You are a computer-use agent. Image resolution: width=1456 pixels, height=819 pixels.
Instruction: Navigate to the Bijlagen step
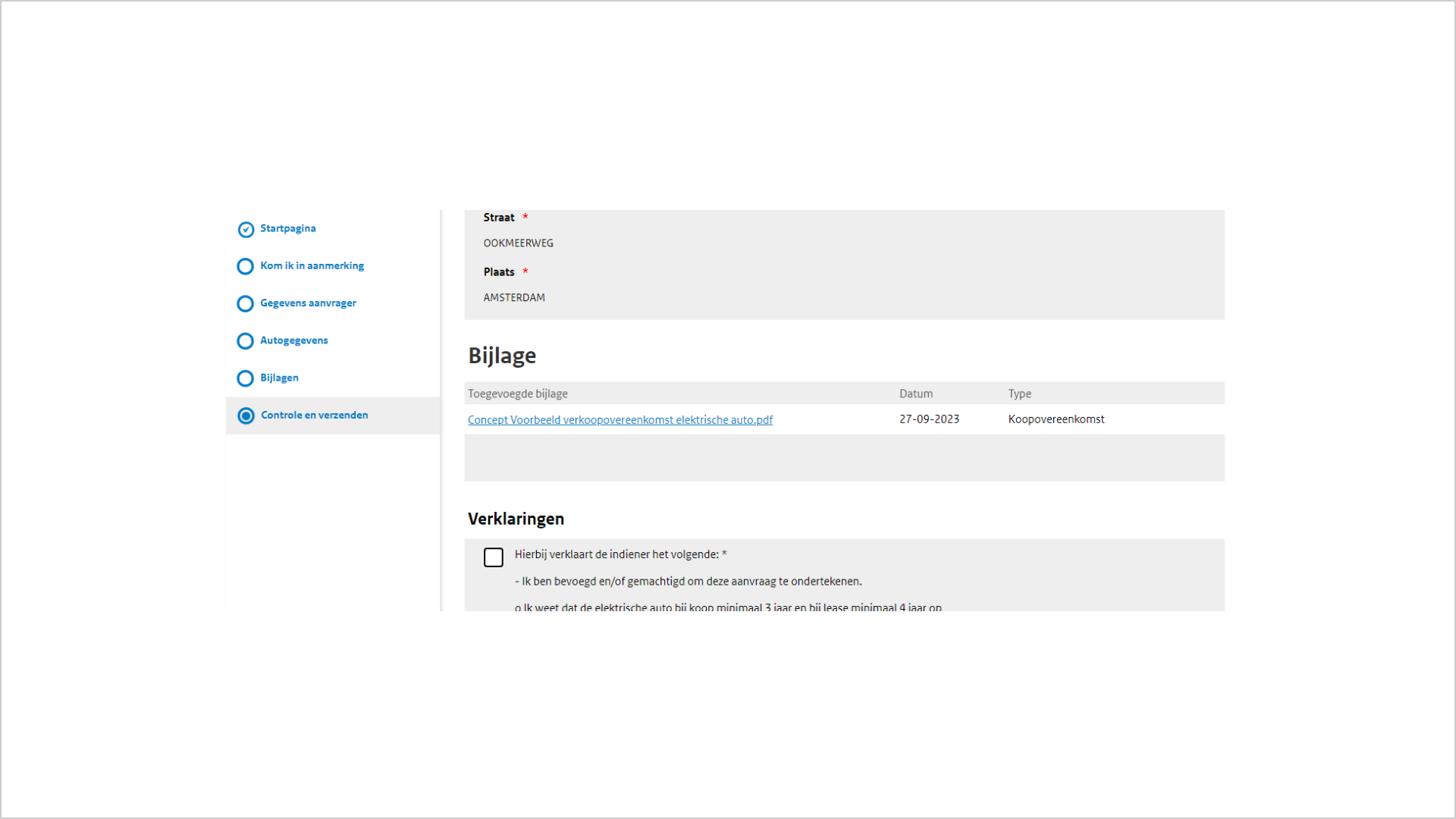278,378
